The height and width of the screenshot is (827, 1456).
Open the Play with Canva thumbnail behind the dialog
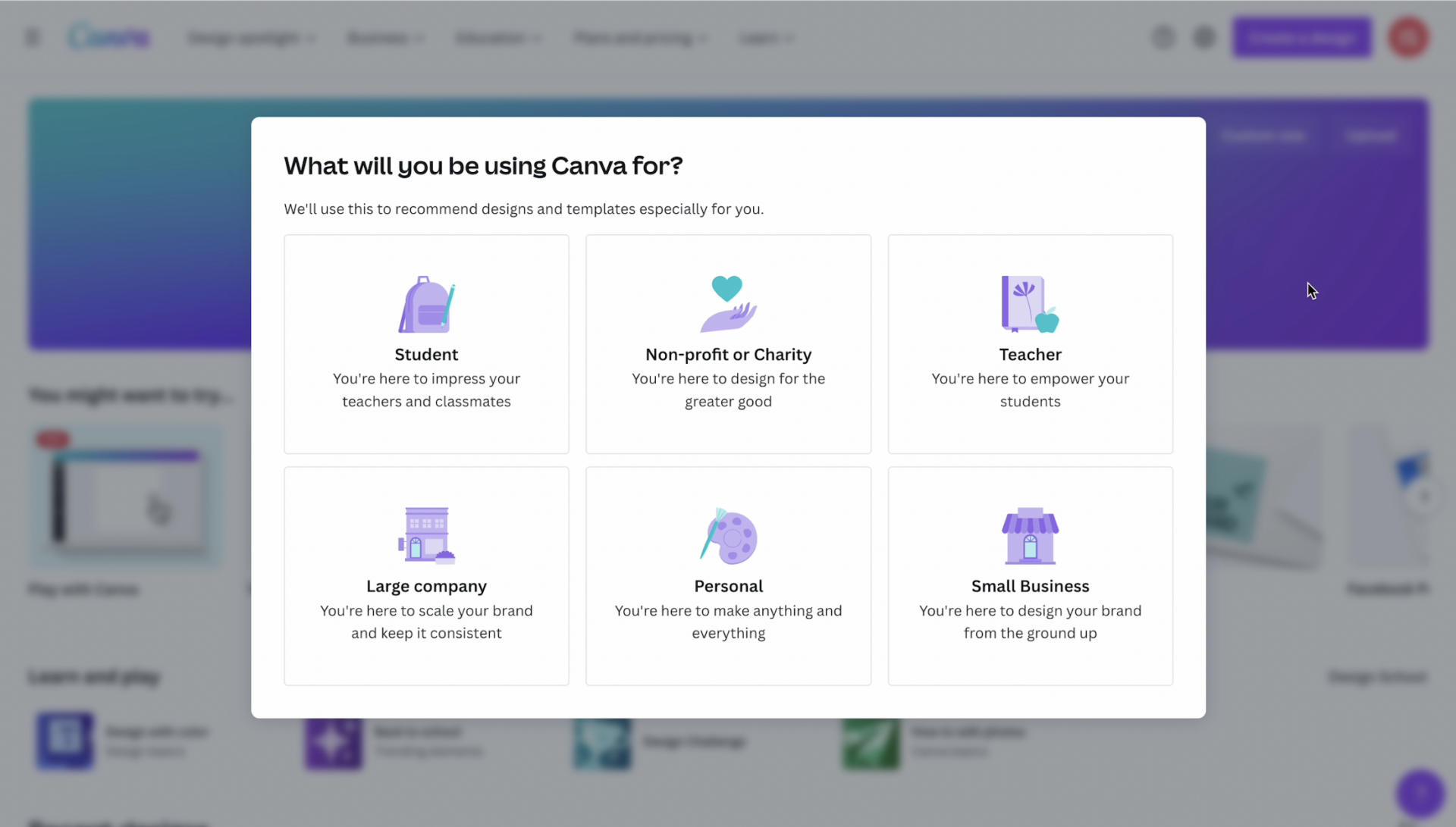pyautogui.click(x=126, y=497)
